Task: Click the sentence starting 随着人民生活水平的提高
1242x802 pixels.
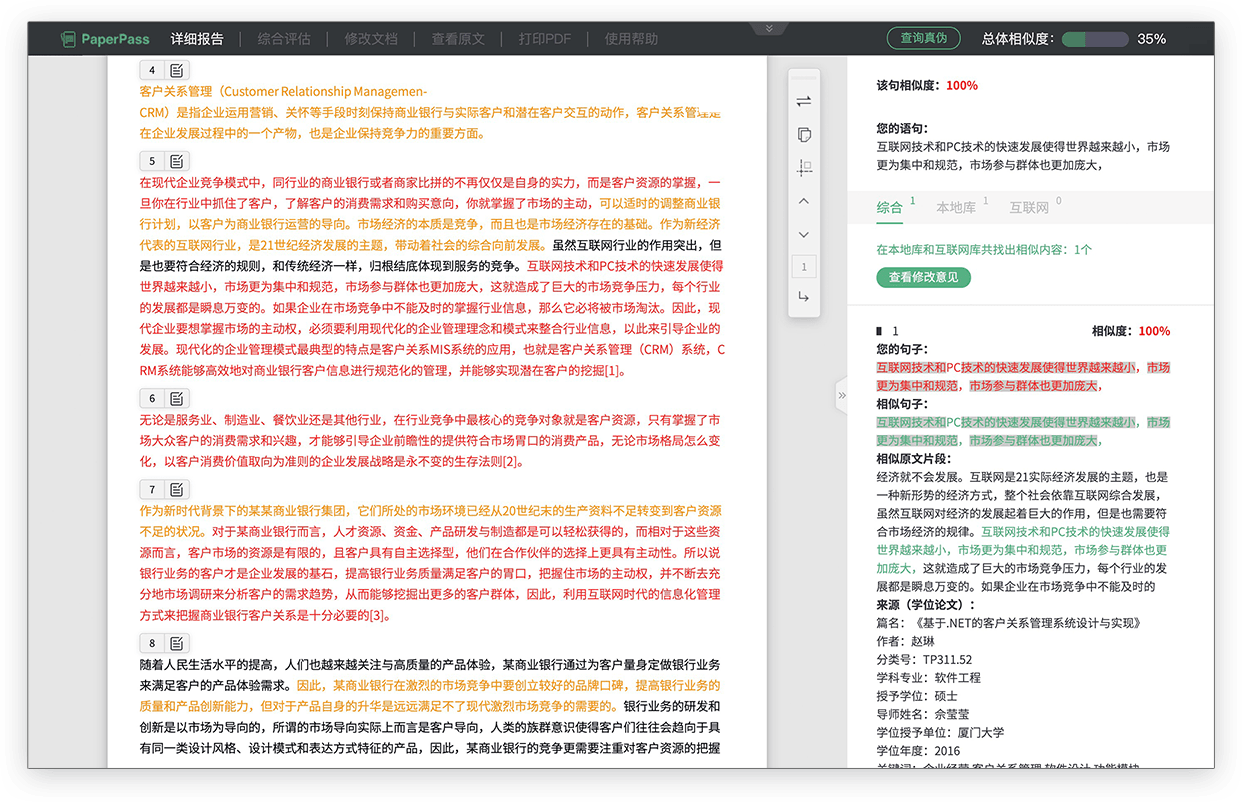Action: point(430,674)
